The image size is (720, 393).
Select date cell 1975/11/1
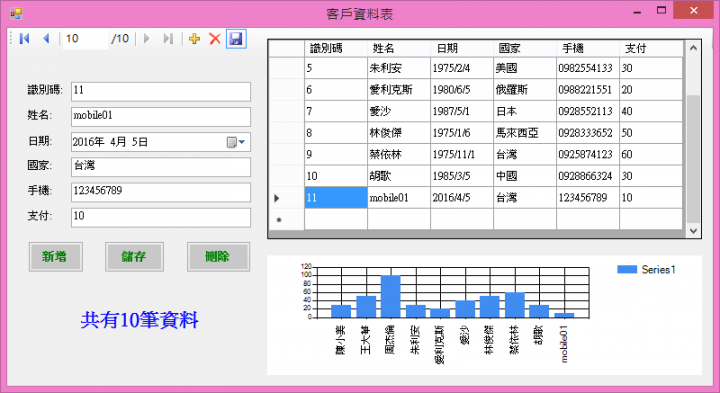(x=461, y=154)
